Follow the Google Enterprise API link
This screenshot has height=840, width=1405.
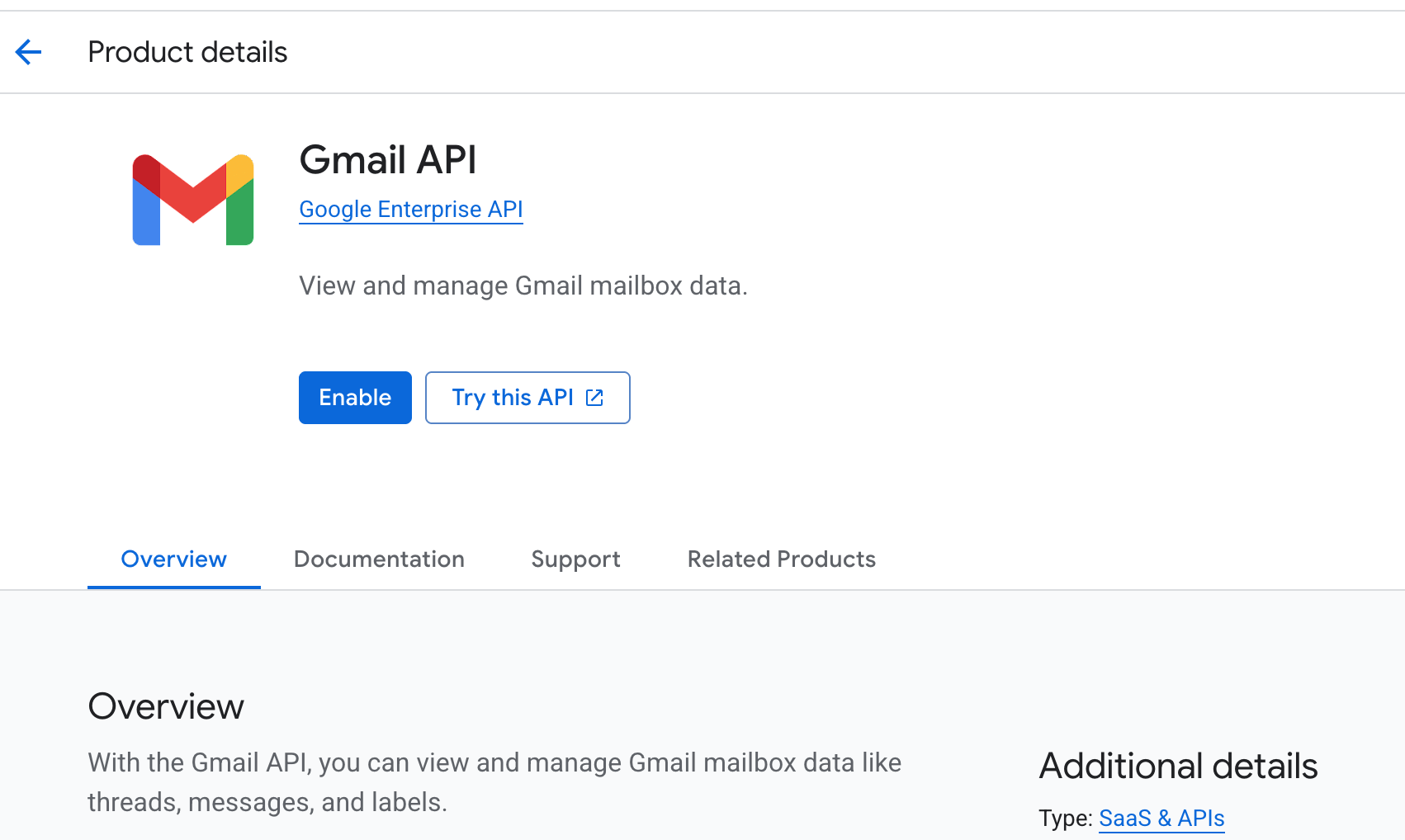(411, 210)
